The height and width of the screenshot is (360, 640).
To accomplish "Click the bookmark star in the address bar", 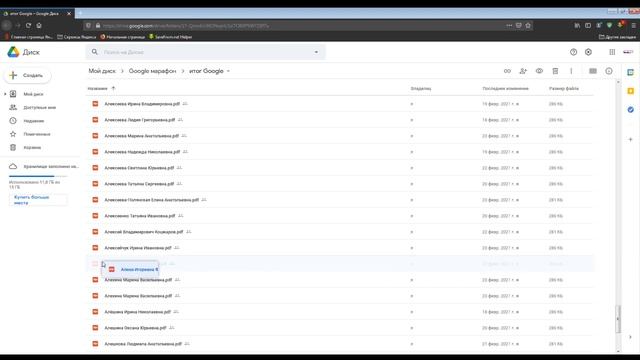I will (528, 25).
